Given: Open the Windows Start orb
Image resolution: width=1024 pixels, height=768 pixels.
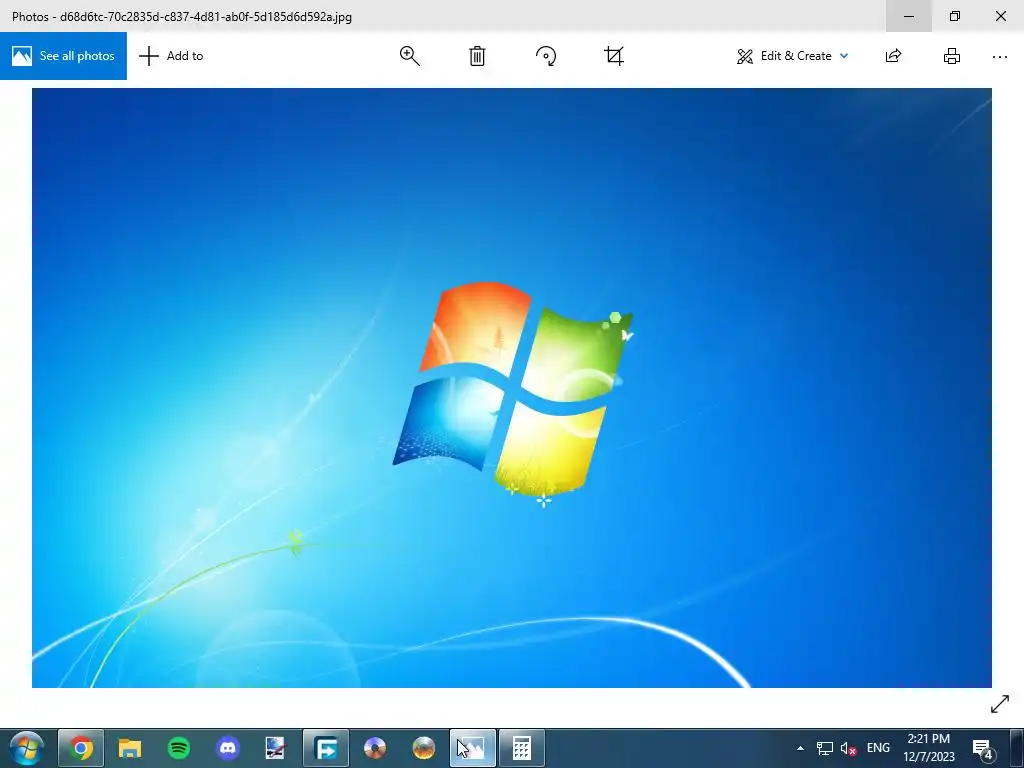Looking at the screenshot, I should (26, 748).
